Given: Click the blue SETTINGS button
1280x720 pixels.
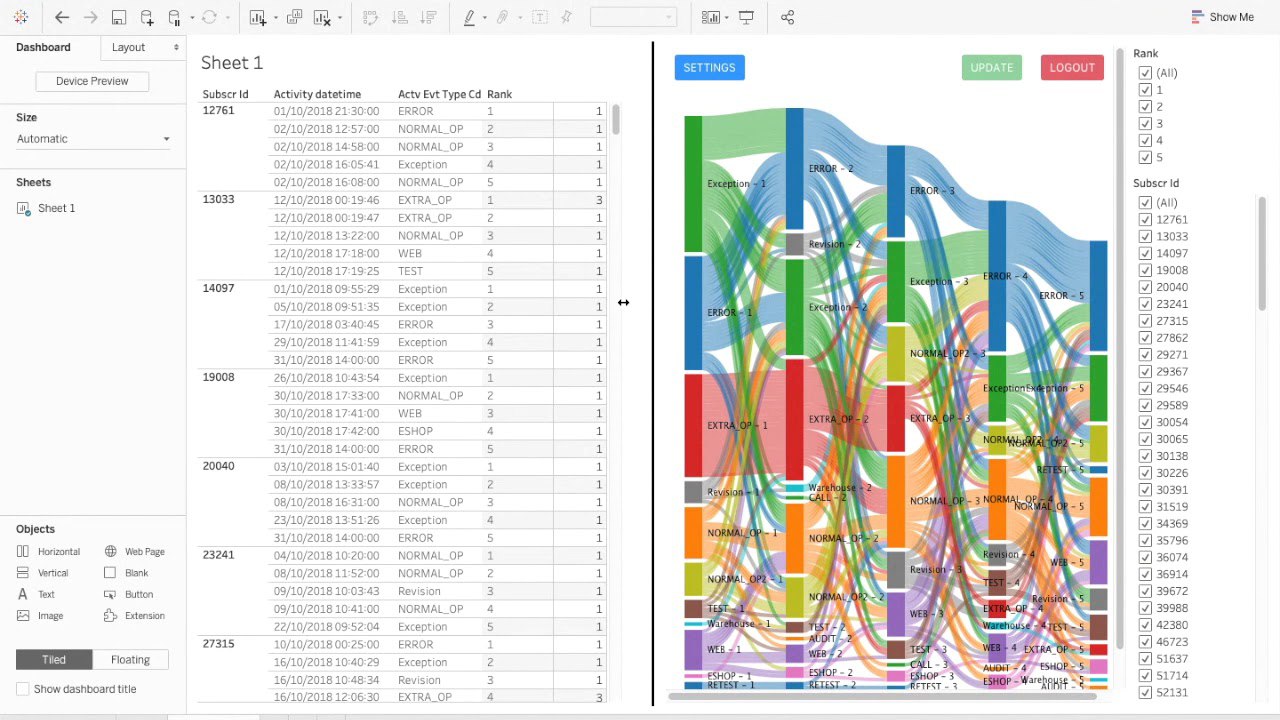Looking at the screenshot, I should coord(709,67).
